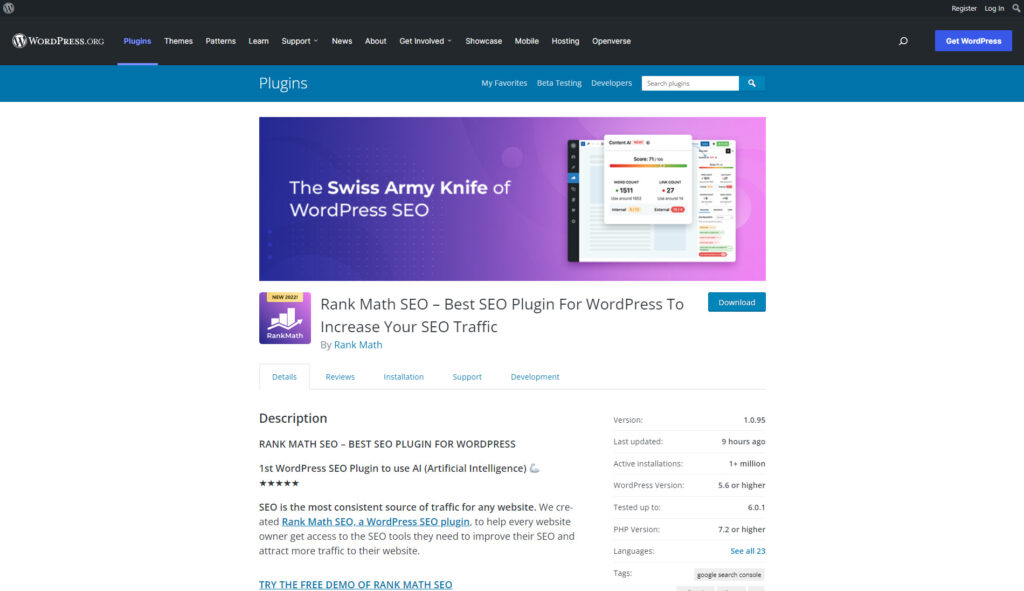
Task: Select the 5.6 or higher WordPress version
Action: pyautogui.click(x=742, y=485)
